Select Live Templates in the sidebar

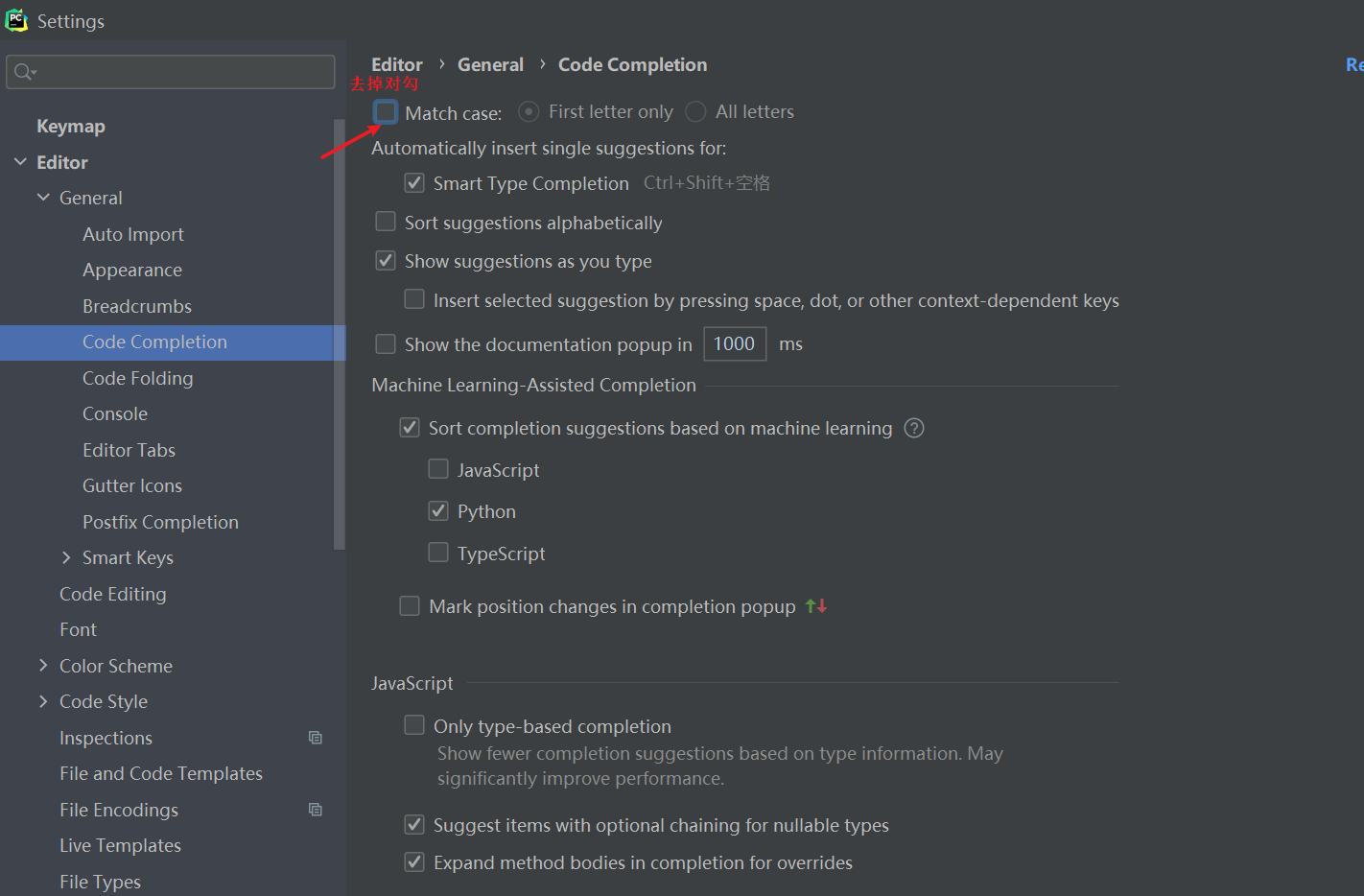[120, 845]
